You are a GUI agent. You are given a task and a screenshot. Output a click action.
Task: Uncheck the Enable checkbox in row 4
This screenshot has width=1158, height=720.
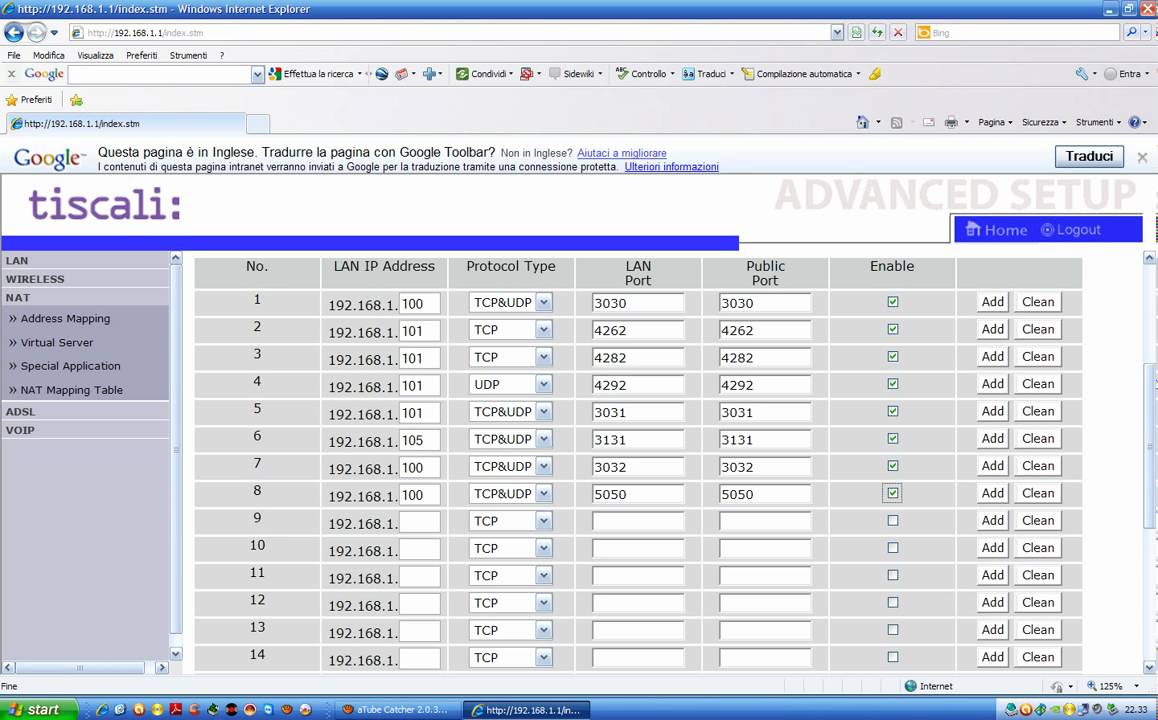[x=893, y=383]
